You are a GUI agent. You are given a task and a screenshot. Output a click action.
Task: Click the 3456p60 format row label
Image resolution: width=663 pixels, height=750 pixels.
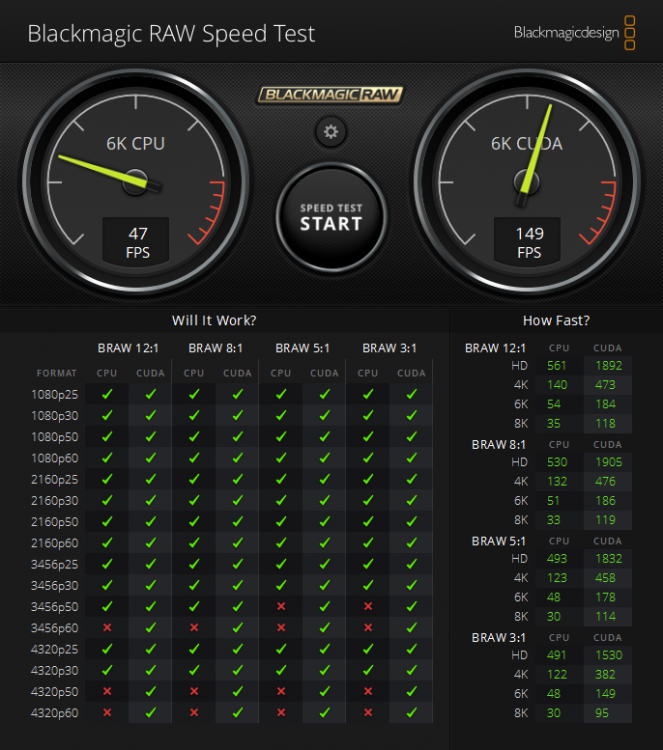55,628
